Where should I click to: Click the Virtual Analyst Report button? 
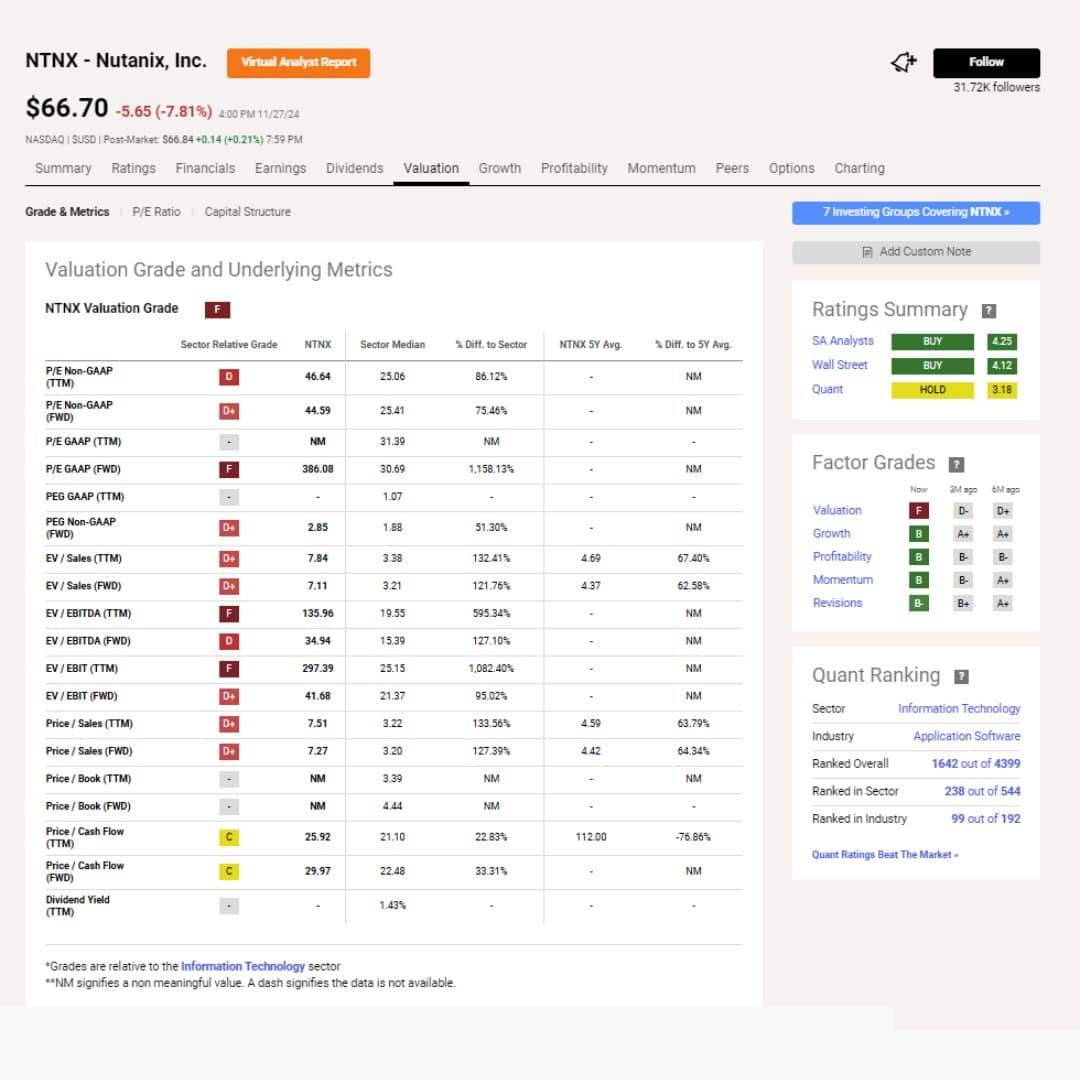pos(298,63)
